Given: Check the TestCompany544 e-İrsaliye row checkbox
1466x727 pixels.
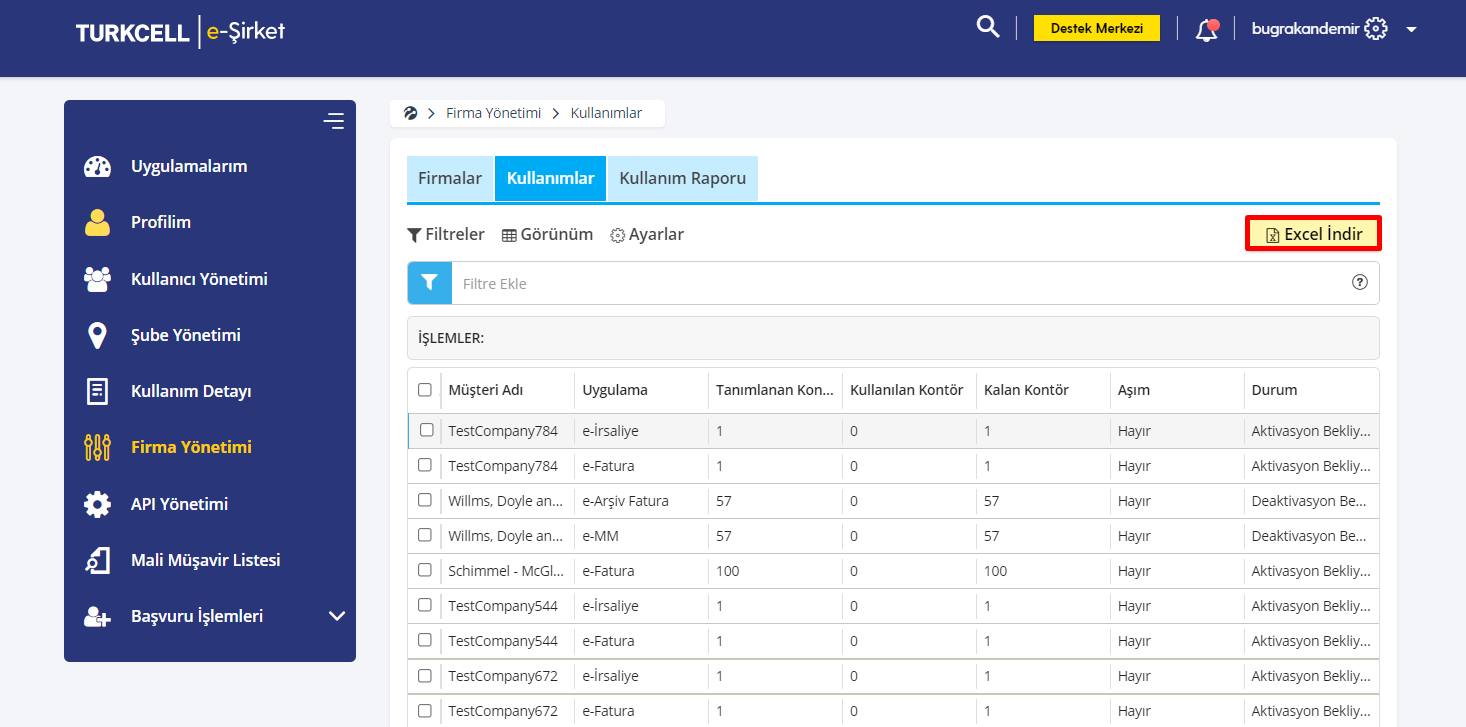Looking at the screenshot, I should click(425, 605).
